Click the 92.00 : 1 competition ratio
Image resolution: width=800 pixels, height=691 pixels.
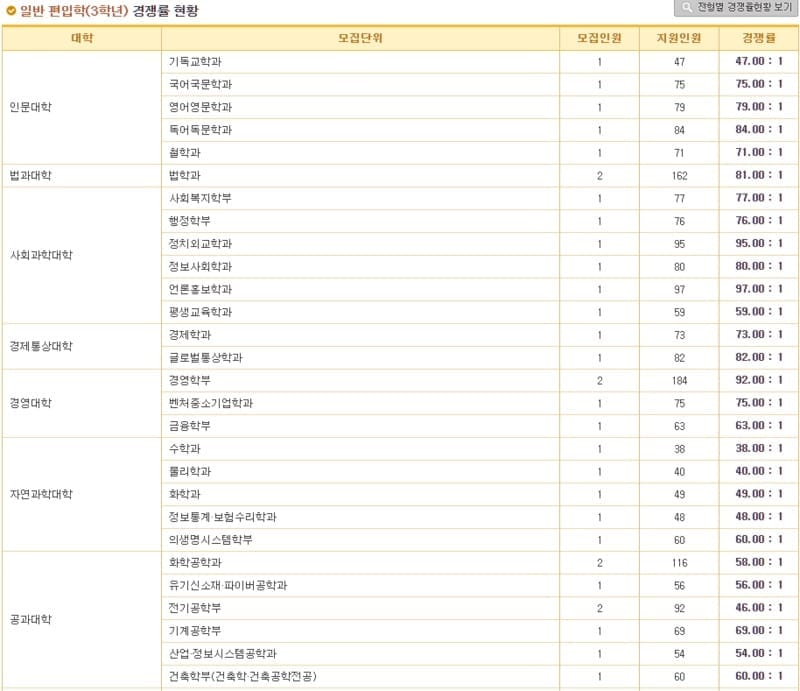pyautogui.click(x=759, y=380)
